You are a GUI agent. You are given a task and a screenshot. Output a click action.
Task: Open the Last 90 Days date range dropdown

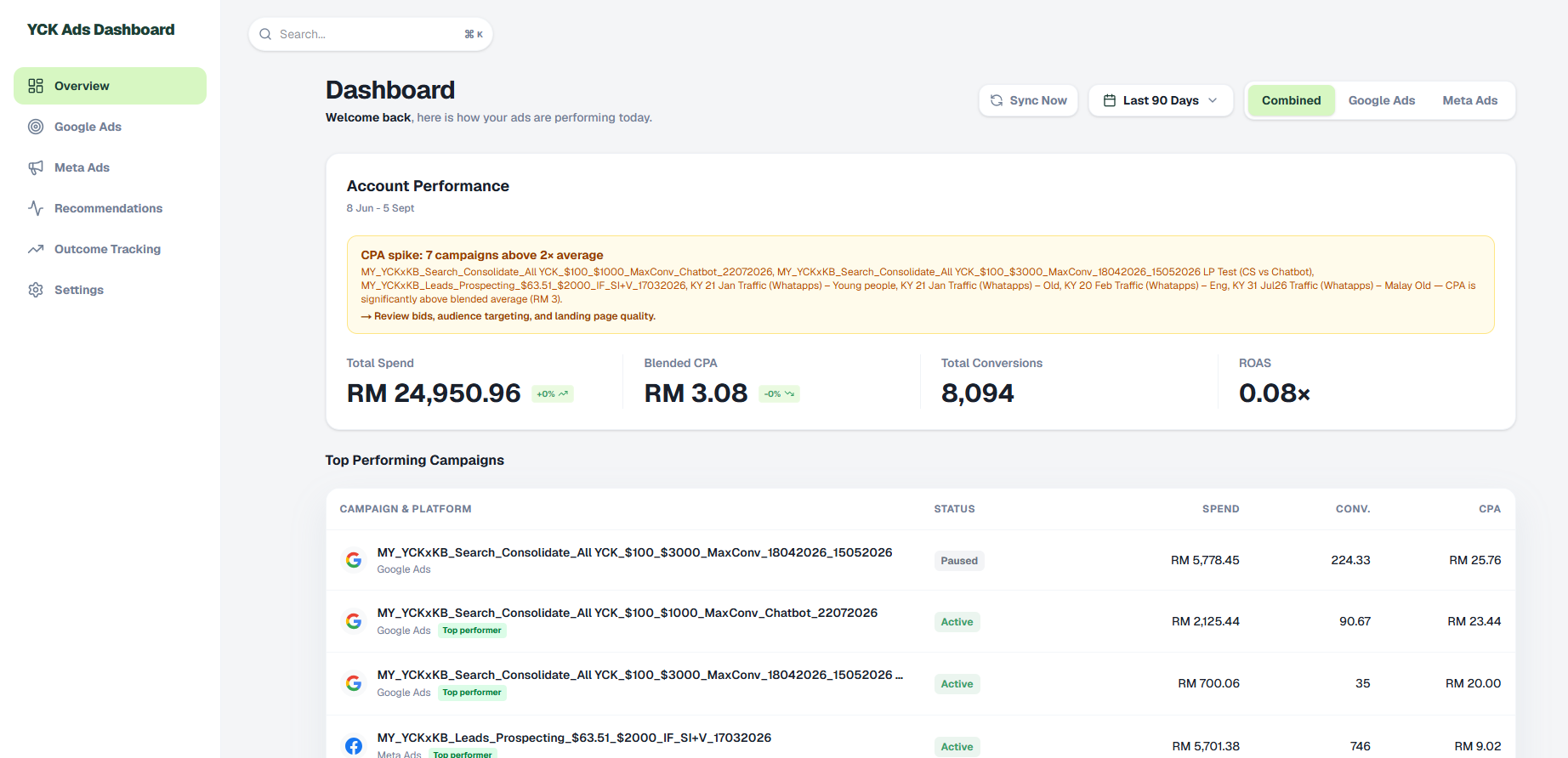point(1161,100)
